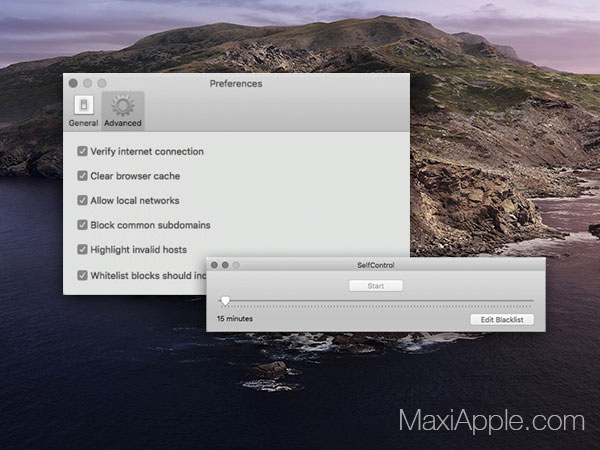This screenshot has height=450, width=600.
Task: Toggle the Whitelist blocks checkbox
Action: (x=82, y=276)
